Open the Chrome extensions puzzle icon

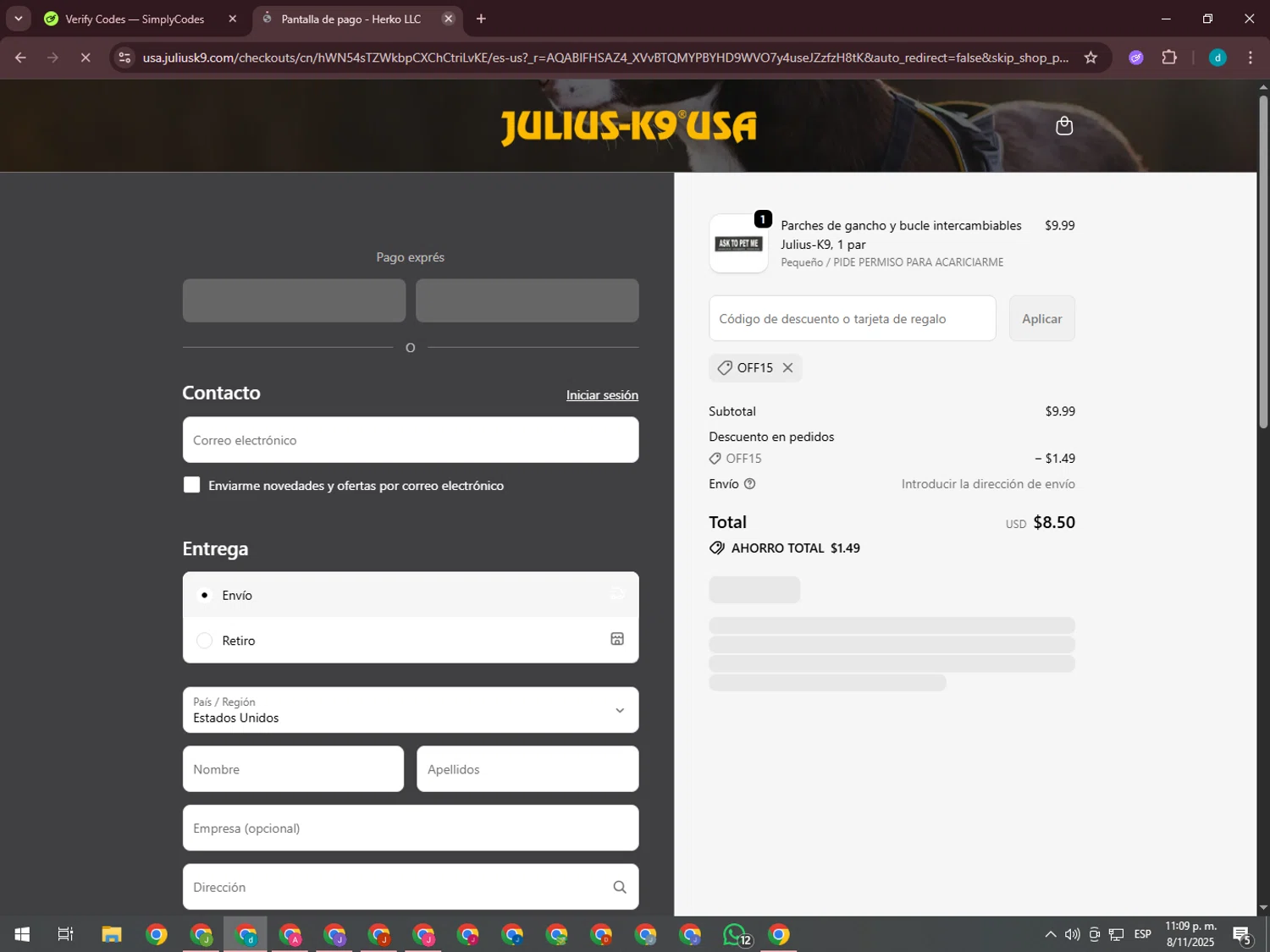(x=1169, y=58)
